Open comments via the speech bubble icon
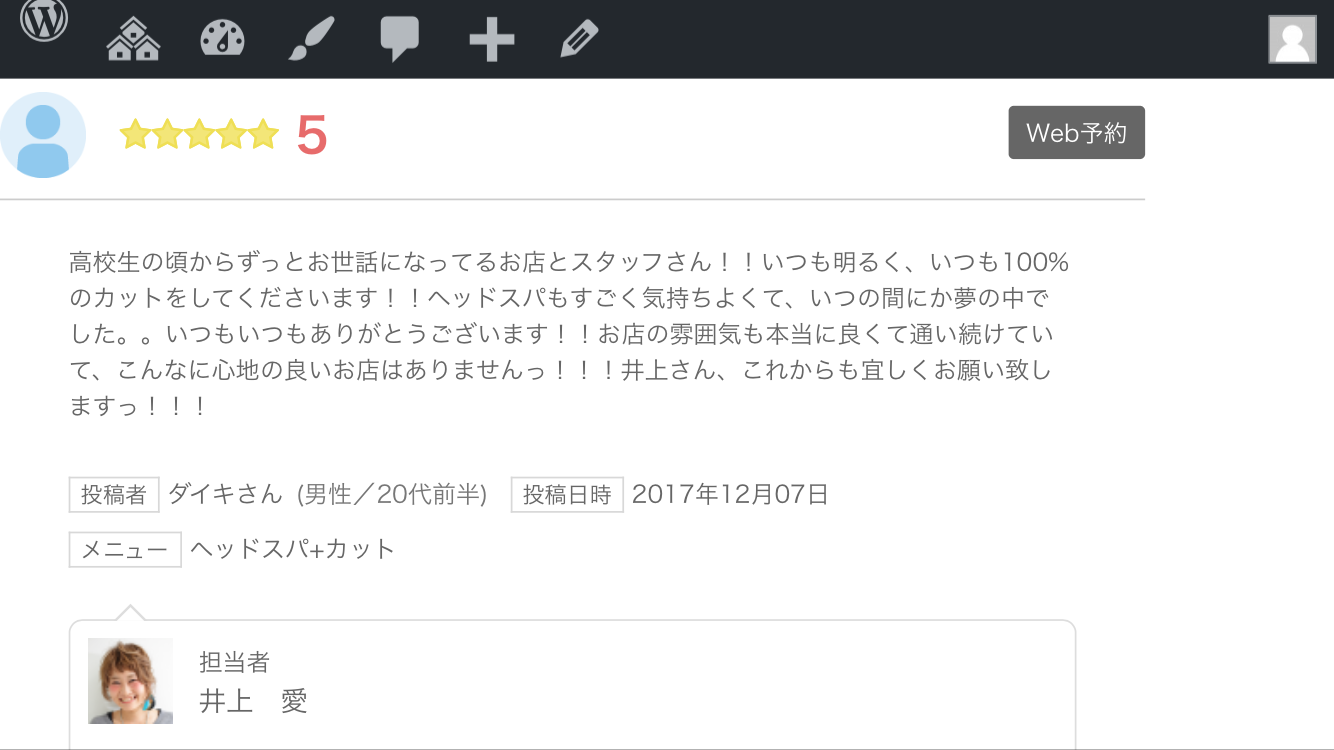 point(399,41)
